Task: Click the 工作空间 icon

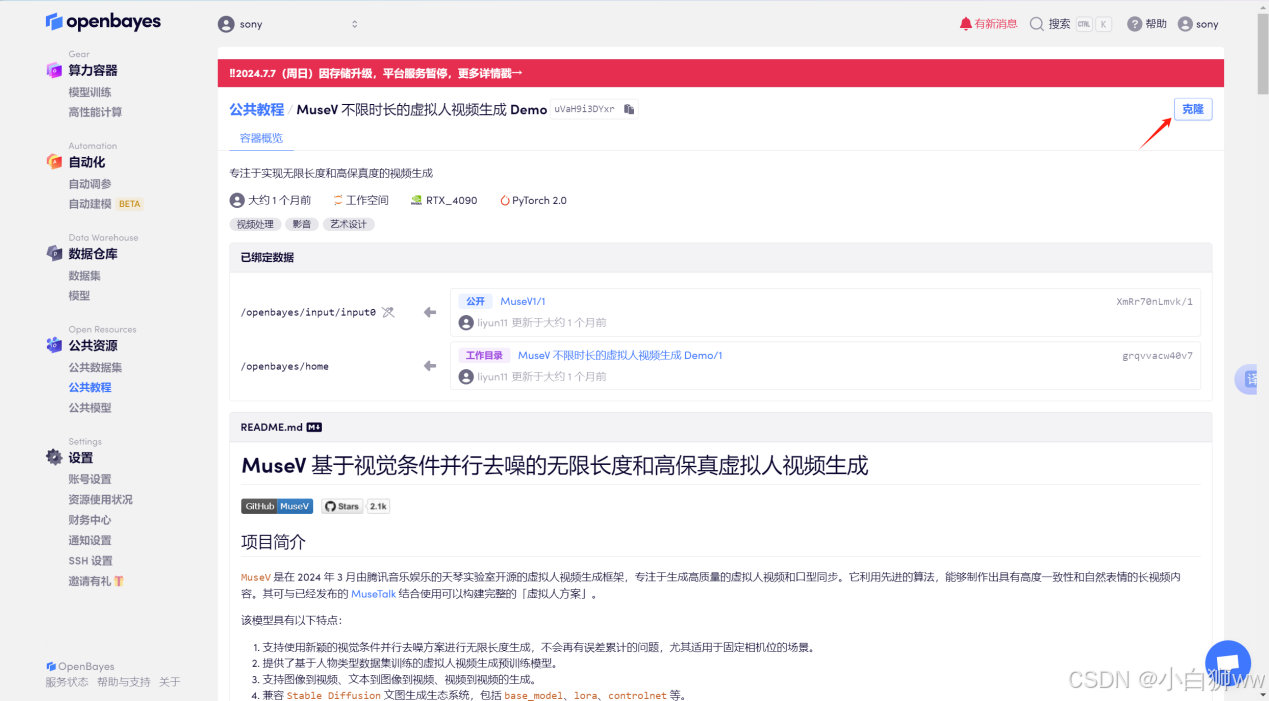Action: pyautogui.click(x=338, y=200)
